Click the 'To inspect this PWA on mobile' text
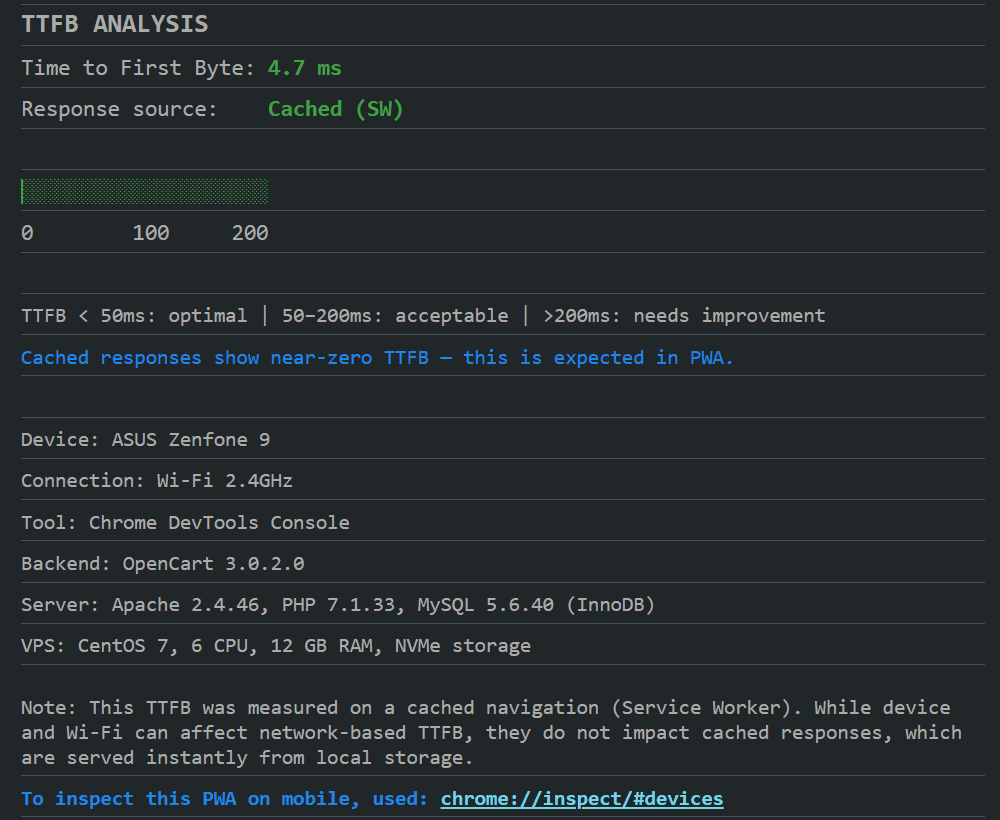Screen dimensions: 1000x820 (x=225, y=799)
